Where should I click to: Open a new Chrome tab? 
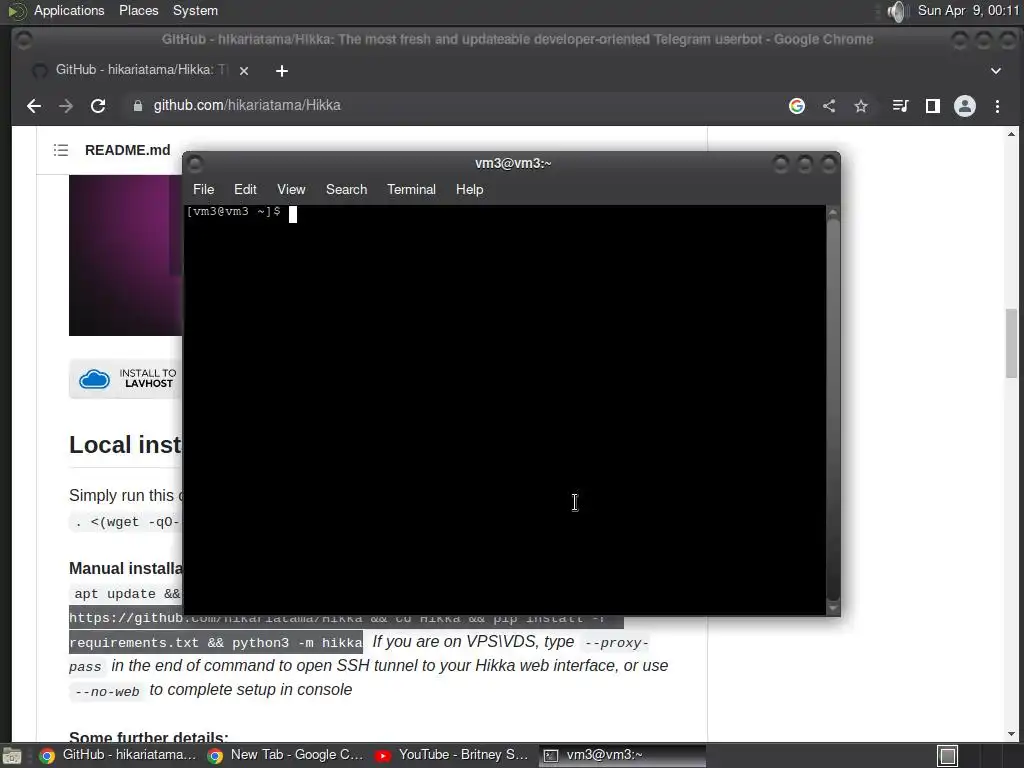pos(281,71)
